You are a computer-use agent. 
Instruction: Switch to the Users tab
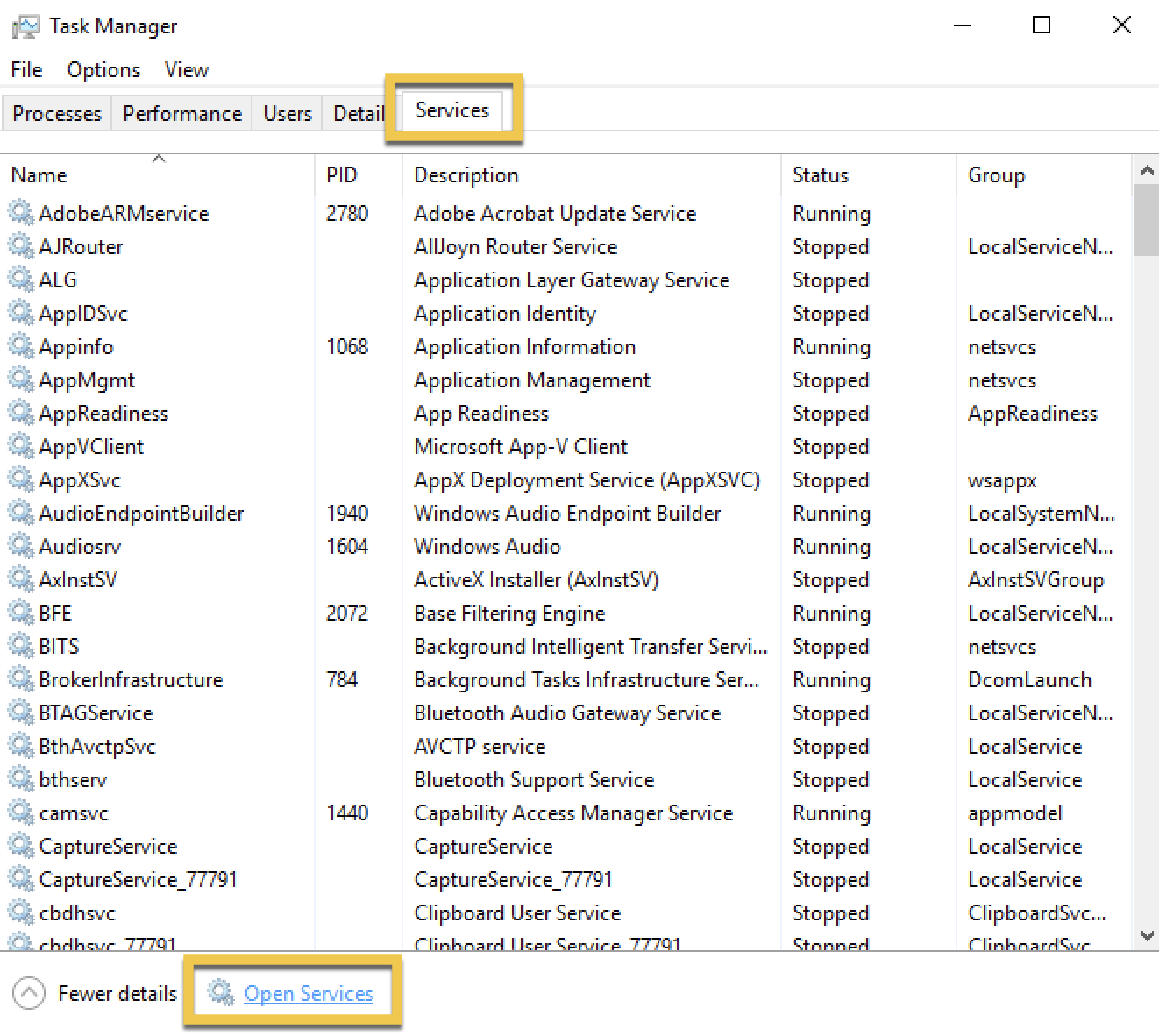(288, 114)
